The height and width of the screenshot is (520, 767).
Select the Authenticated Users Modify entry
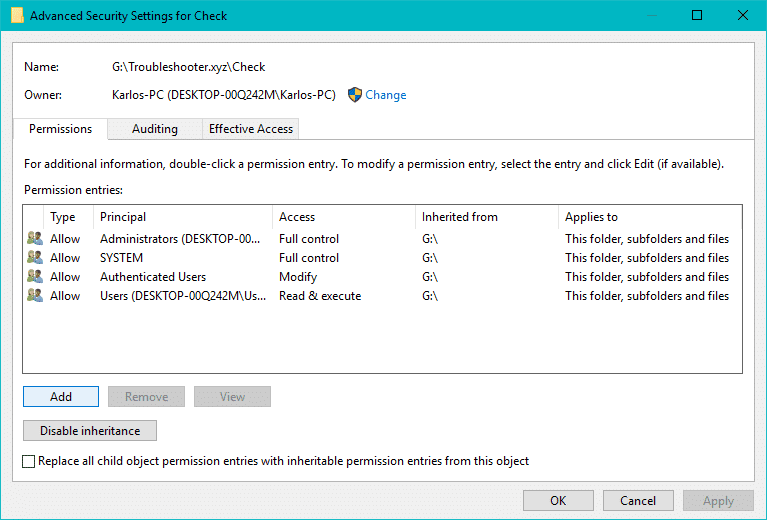click(153, 277)
